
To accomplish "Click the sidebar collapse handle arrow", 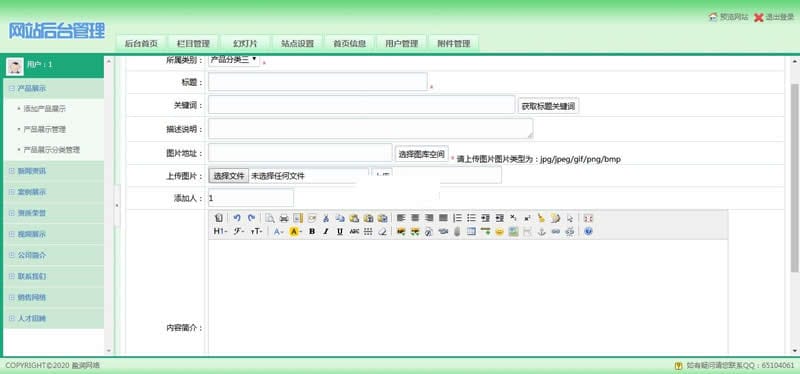I will [x=117, y=205].
